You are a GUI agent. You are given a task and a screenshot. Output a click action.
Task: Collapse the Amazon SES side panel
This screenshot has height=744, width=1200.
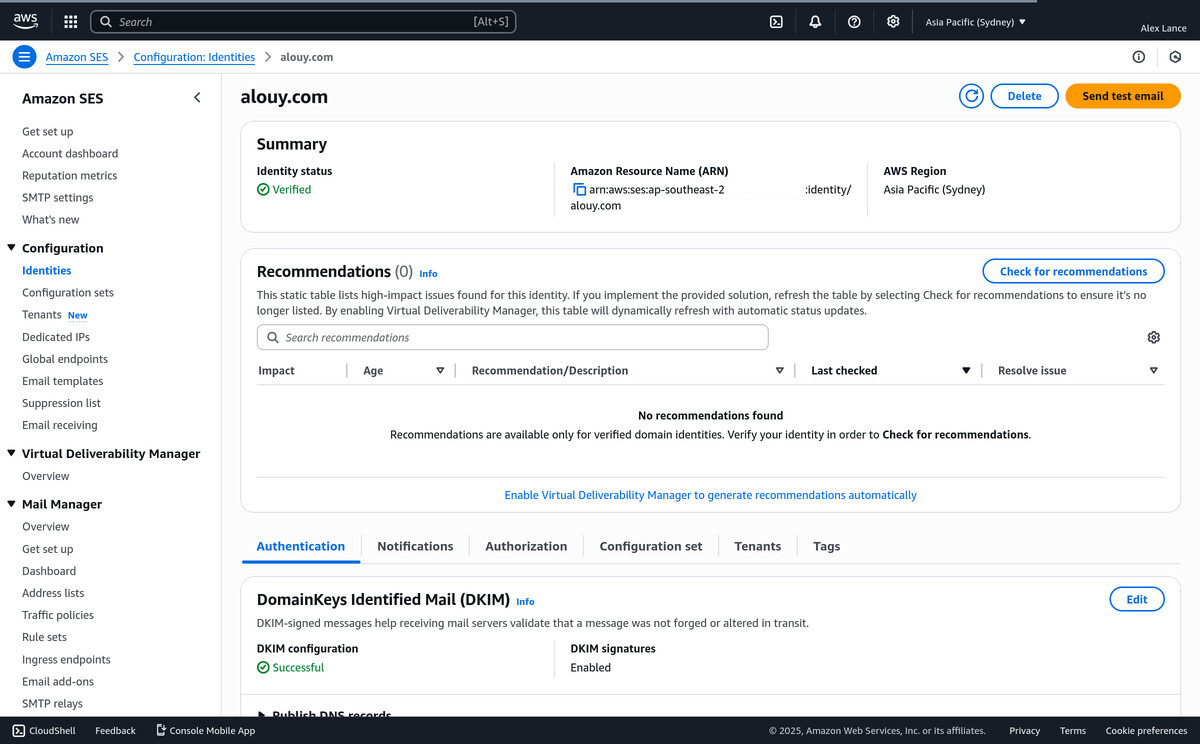click(x=197, y=97)
